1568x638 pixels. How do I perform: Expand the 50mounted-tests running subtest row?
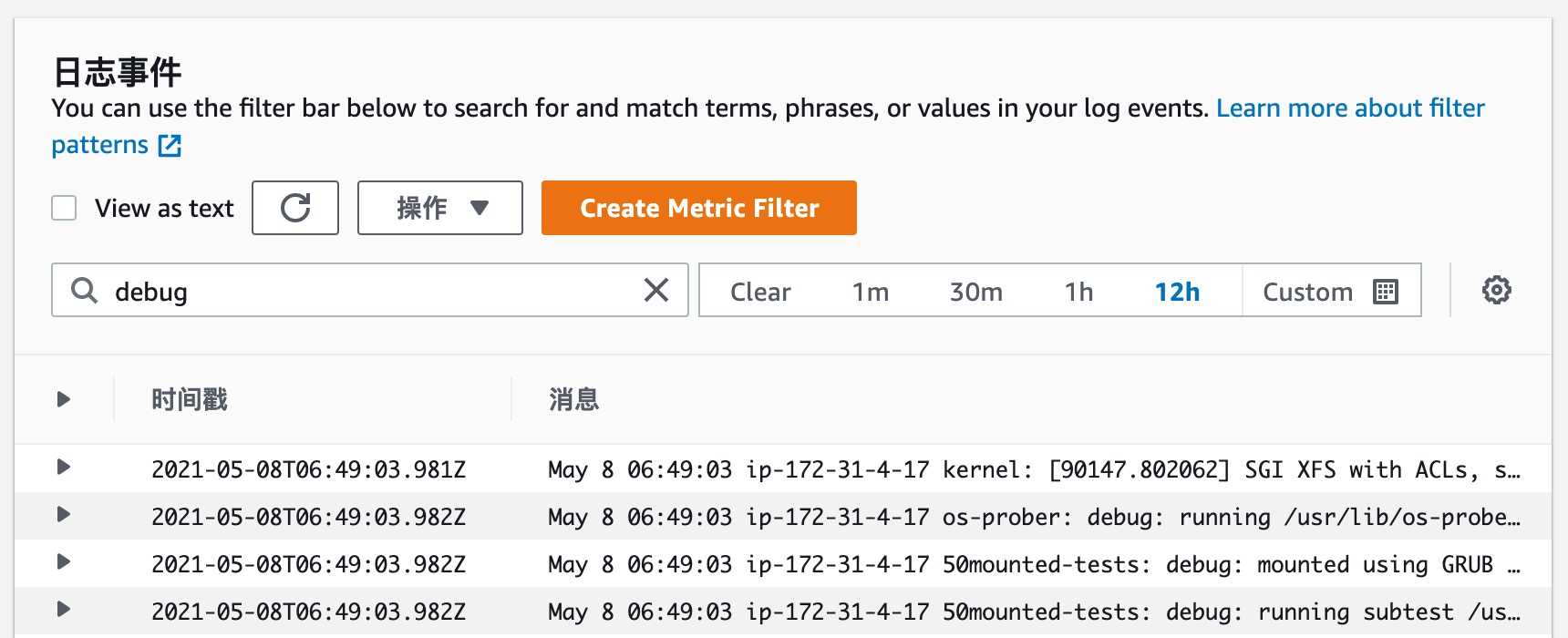pos(64,610)
